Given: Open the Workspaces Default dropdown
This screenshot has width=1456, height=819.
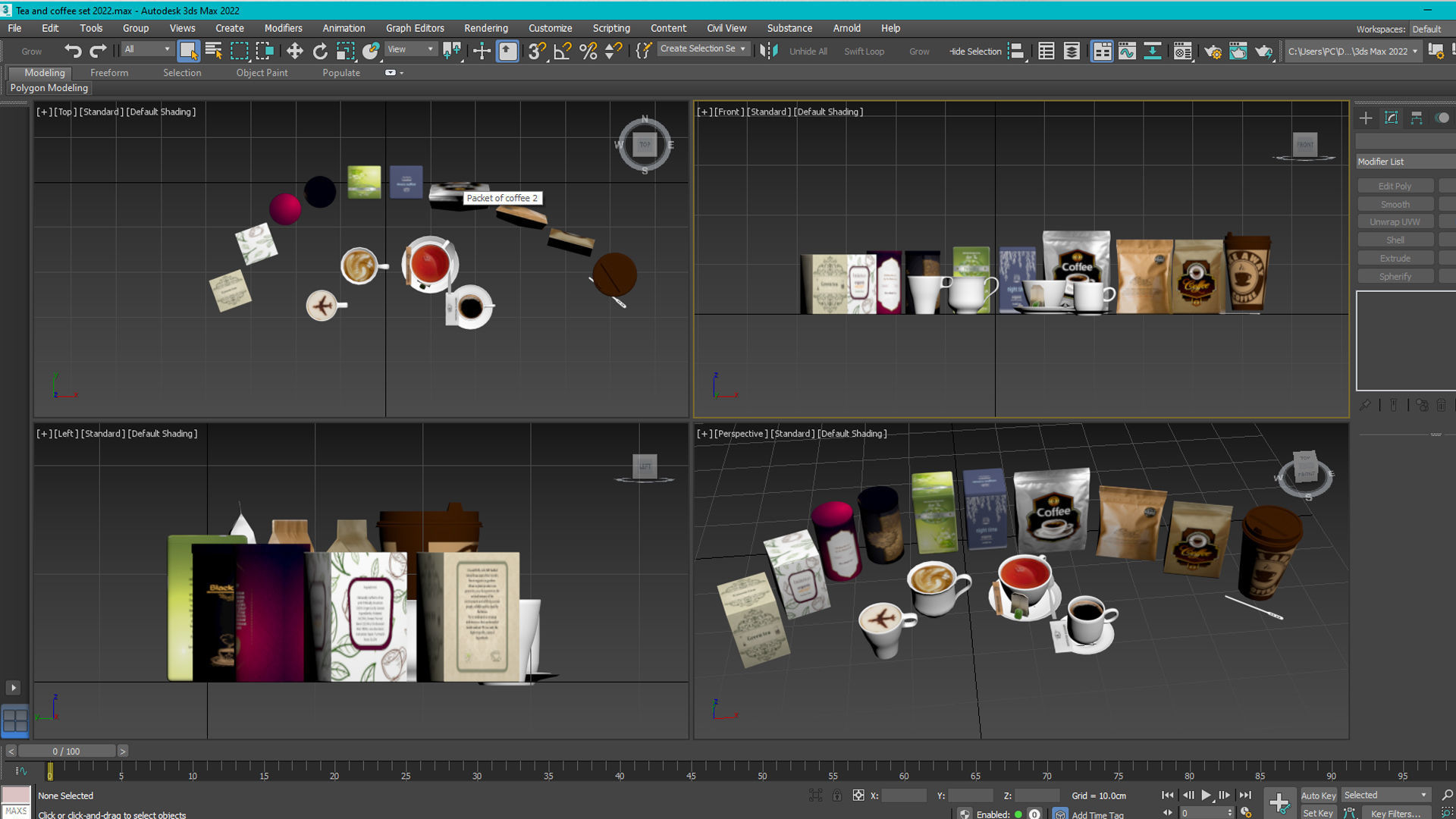Looking at the screenshot, I should tap(1431, 29).
